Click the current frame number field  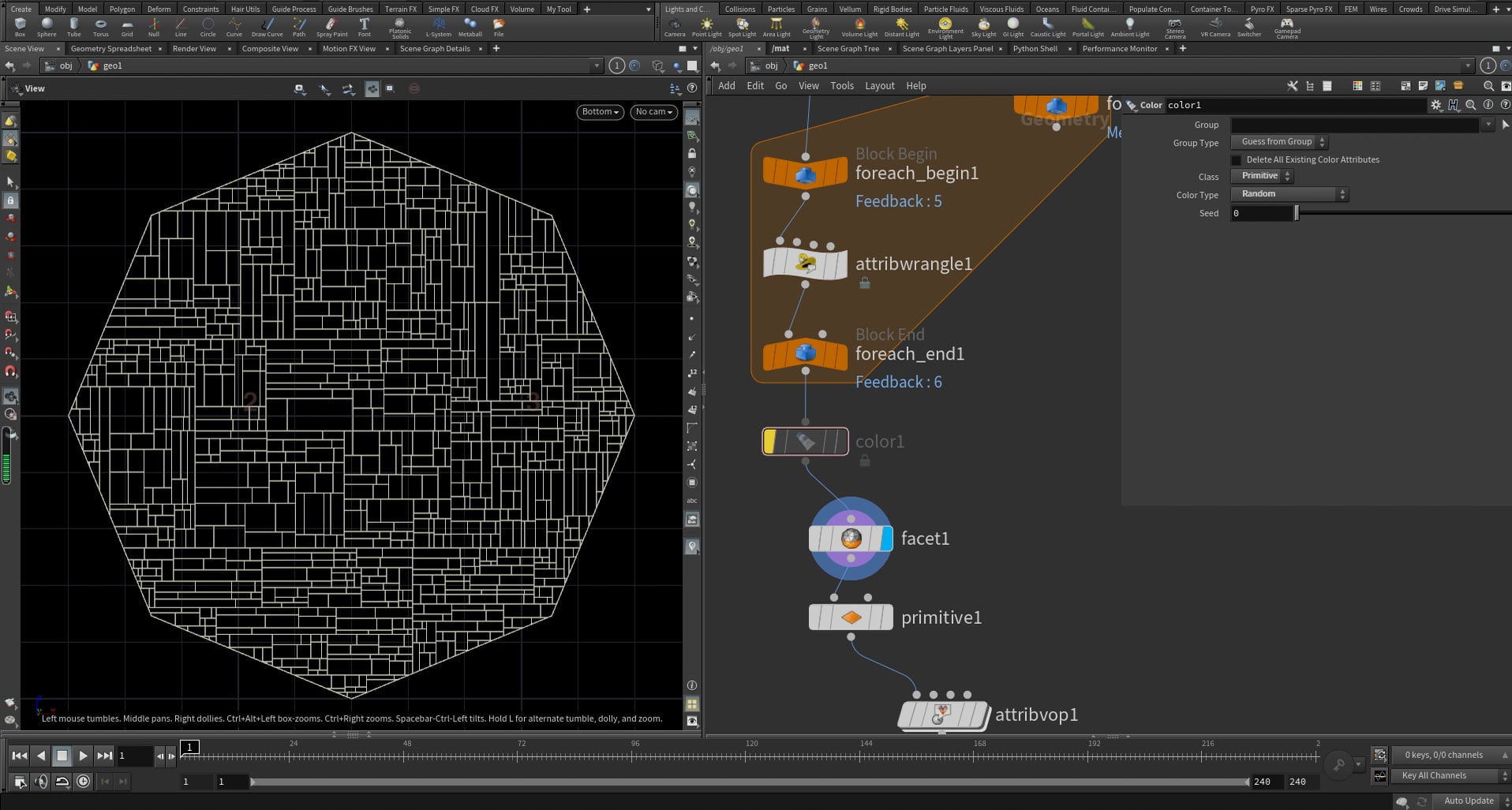(x=134, y=756)
